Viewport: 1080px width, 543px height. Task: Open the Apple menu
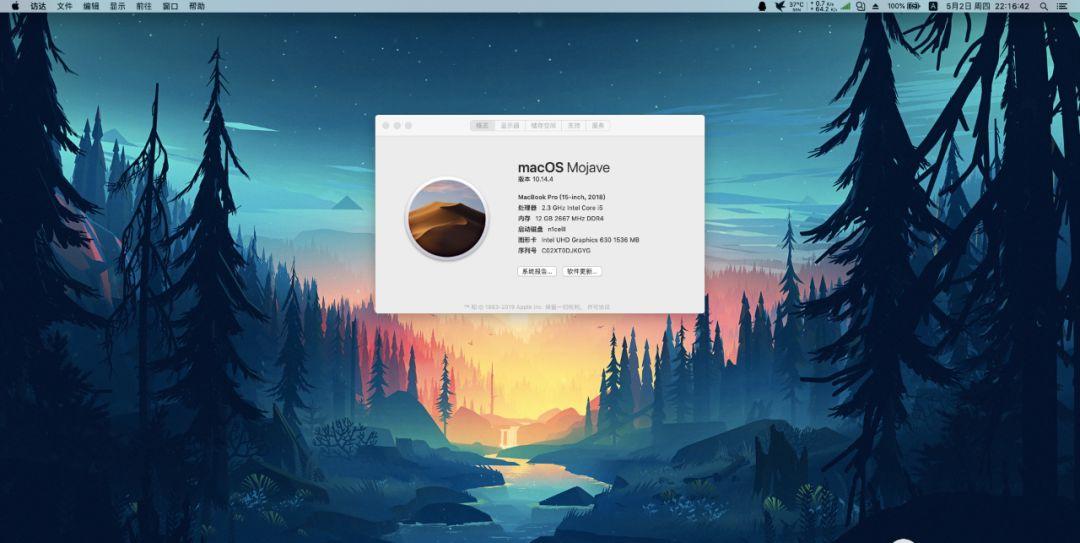coord(15,6)
